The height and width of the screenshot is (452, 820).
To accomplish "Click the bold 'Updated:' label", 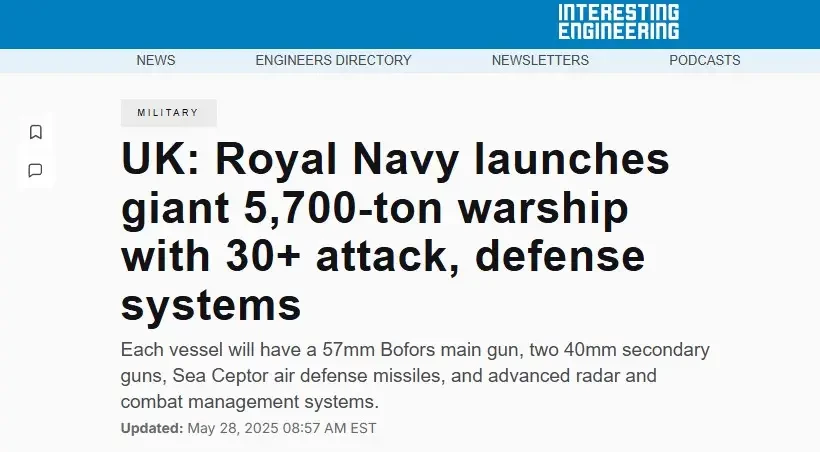I will (151, 428).
